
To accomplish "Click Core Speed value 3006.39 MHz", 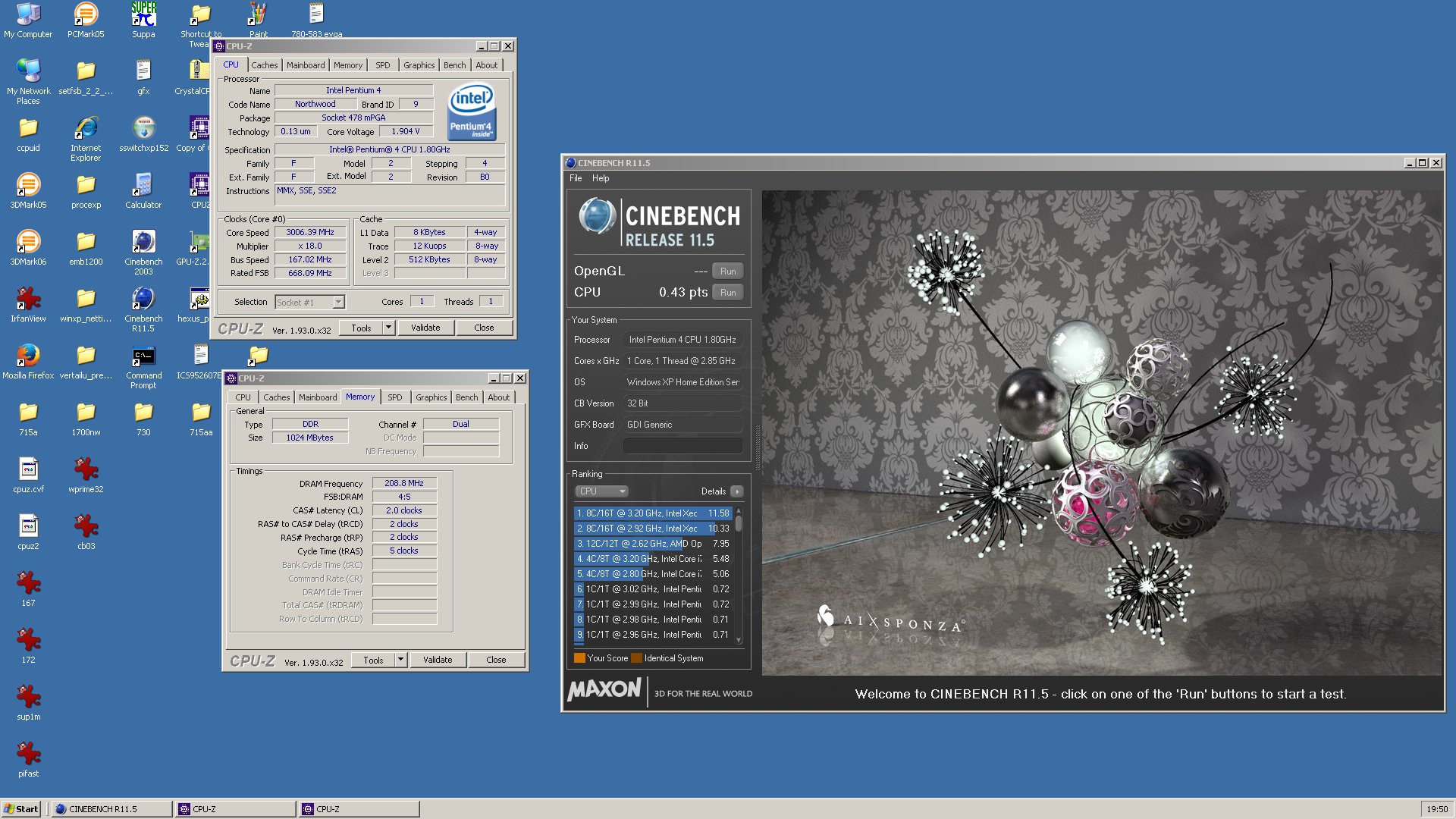I will [x=310, y=232].
